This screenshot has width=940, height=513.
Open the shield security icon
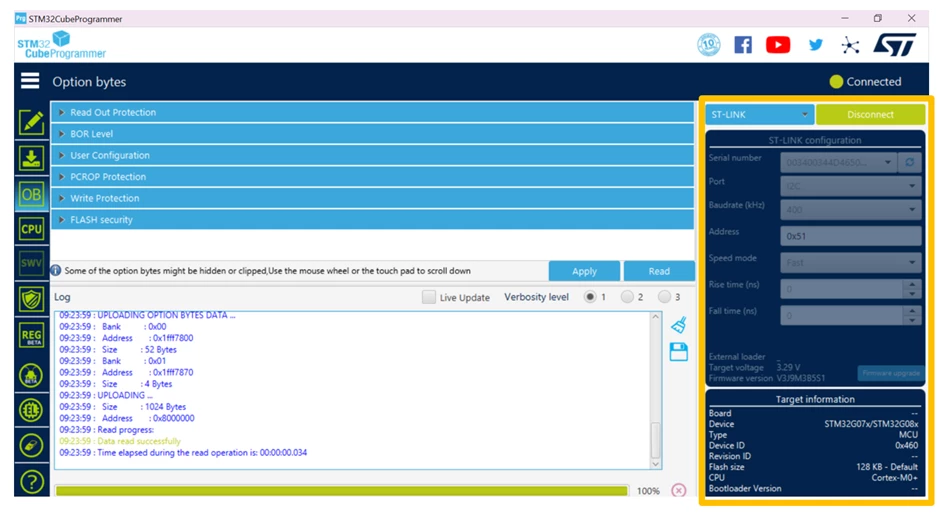(31, 299)
